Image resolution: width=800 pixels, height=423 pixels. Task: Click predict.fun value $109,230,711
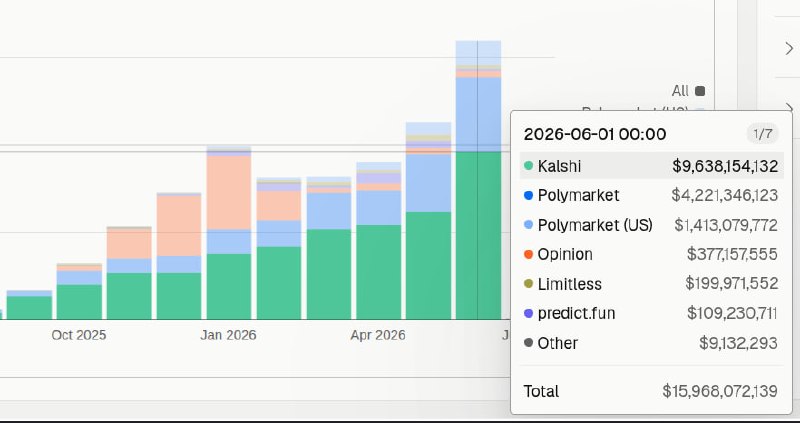pyautogui.click(x=732, y=313)
